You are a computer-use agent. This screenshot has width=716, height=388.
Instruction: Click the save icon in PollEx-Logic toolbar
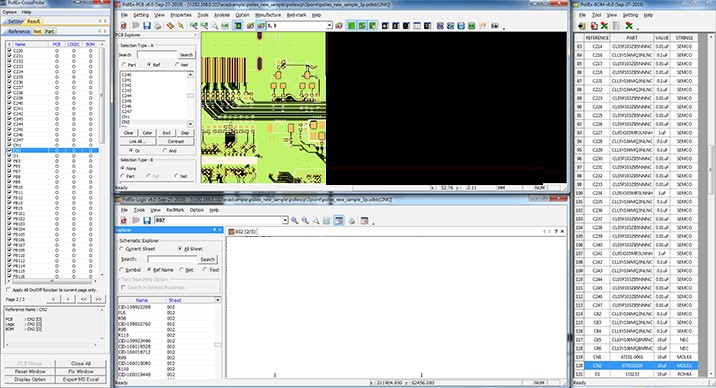[x=147, y=221]
